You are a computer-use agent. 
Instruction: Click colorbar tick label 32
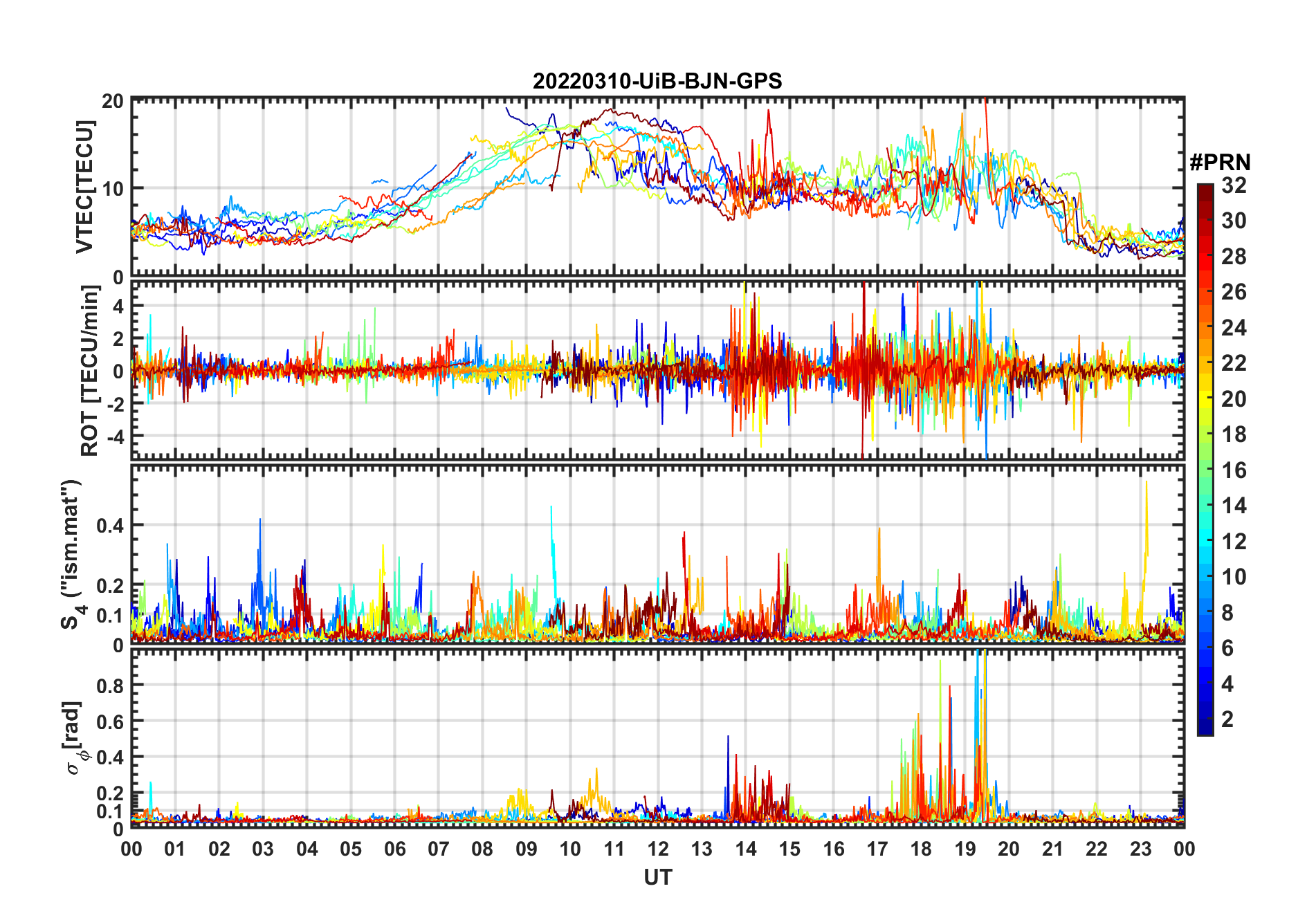click(x=1234, y=185)
